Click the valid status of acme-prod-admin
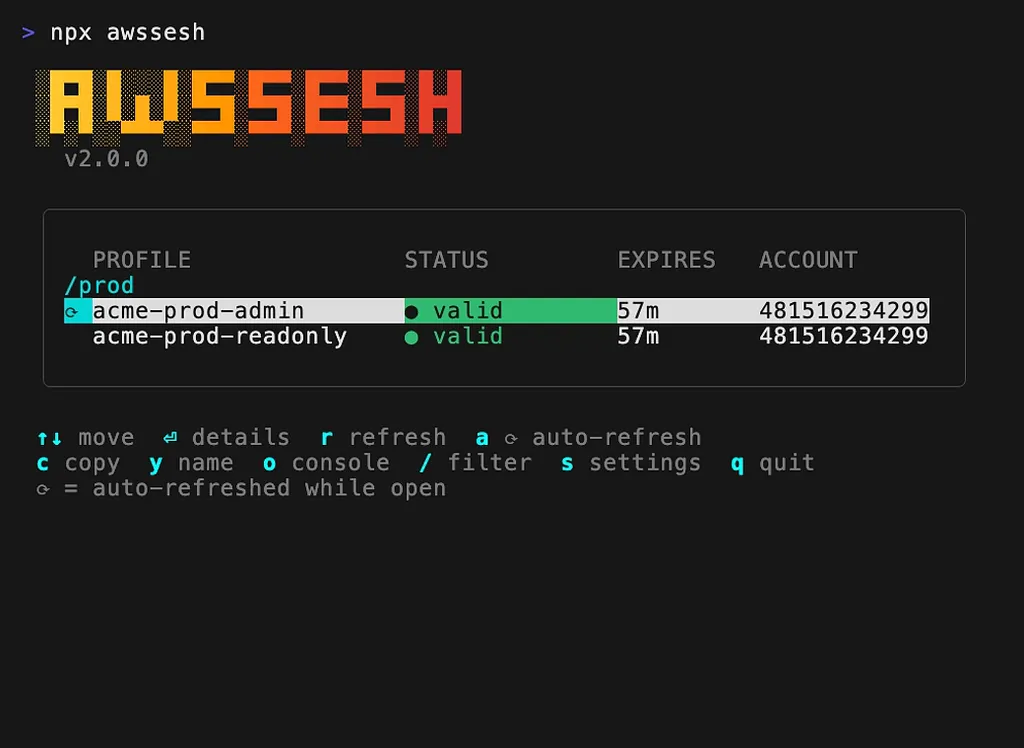This screenshot has width=1024, height=748. tap(468, 310)
